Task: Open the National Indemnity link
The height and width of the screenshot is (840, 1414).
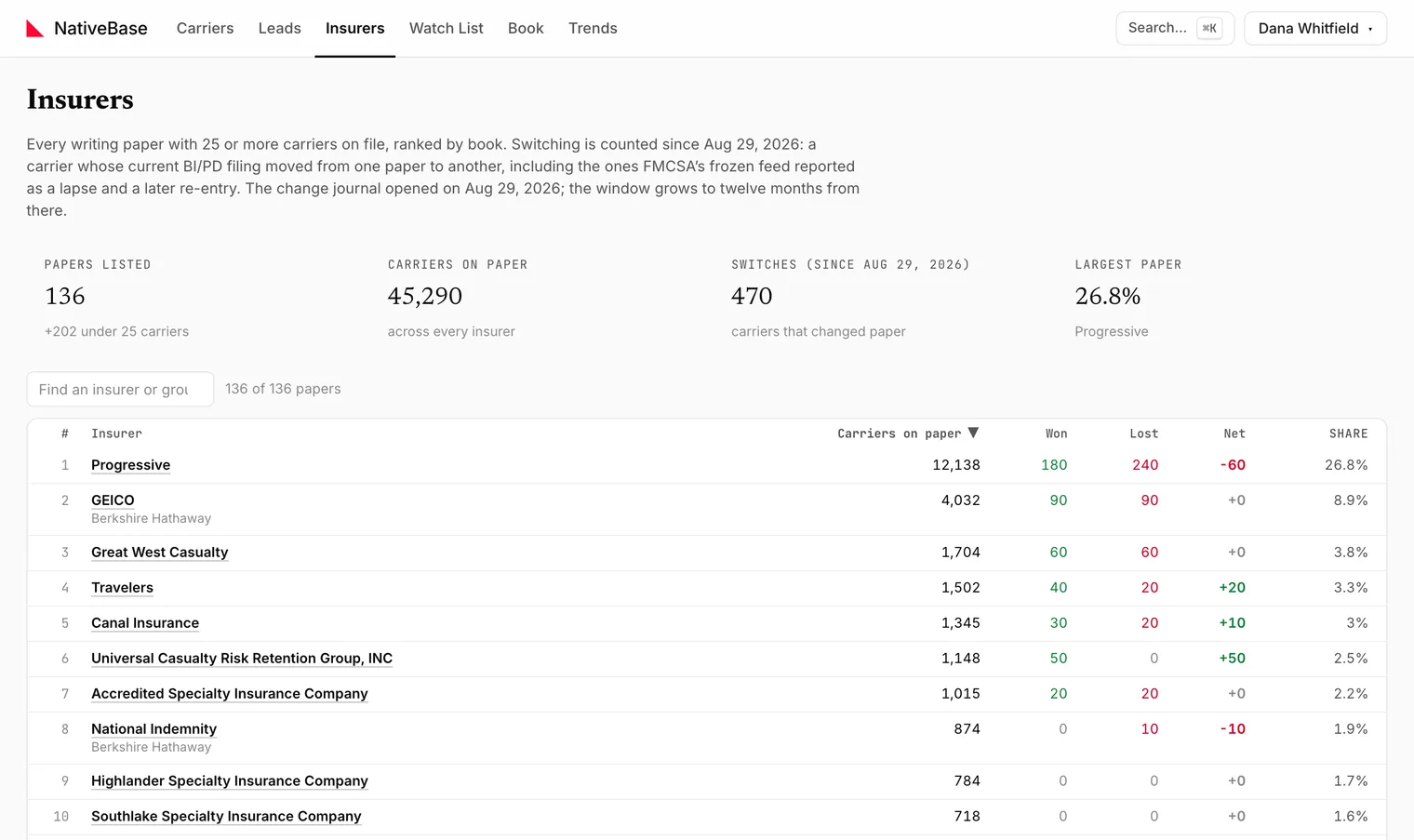Action: click(153, 729)
